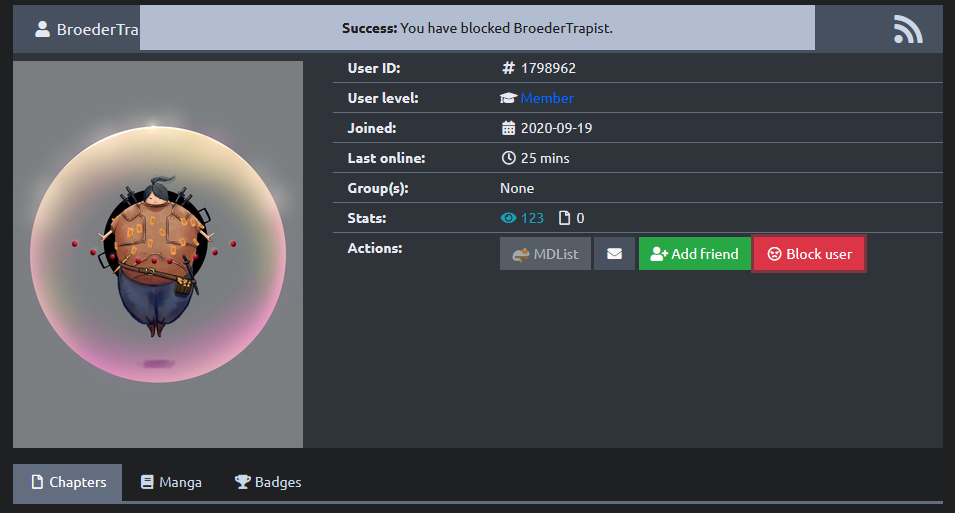Open the envelope message button
Viewport: 955px width, 513px height.
click(614, 254)
